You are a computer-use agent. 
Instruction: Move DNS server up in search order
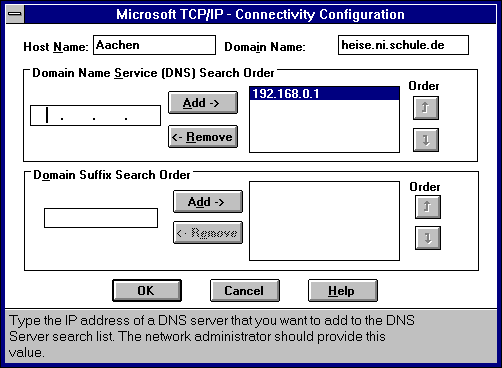click(426, 108)
